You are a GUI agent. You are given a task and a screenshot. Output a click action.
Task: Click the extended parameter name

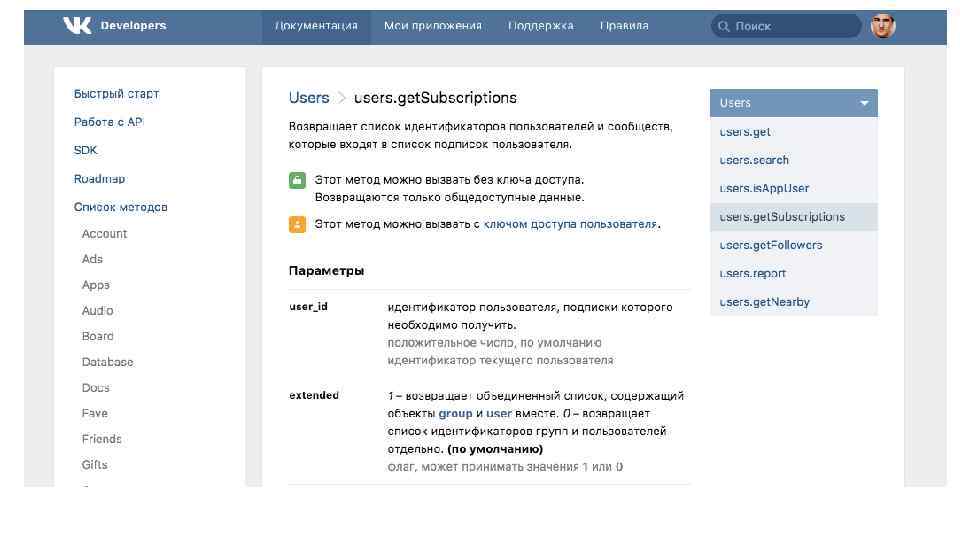coord(313,396)
